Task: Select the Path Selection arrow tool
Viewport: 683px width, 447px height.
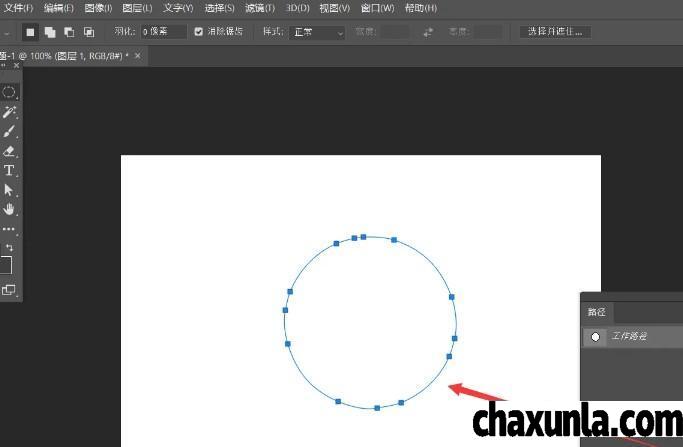Action: 9,190
